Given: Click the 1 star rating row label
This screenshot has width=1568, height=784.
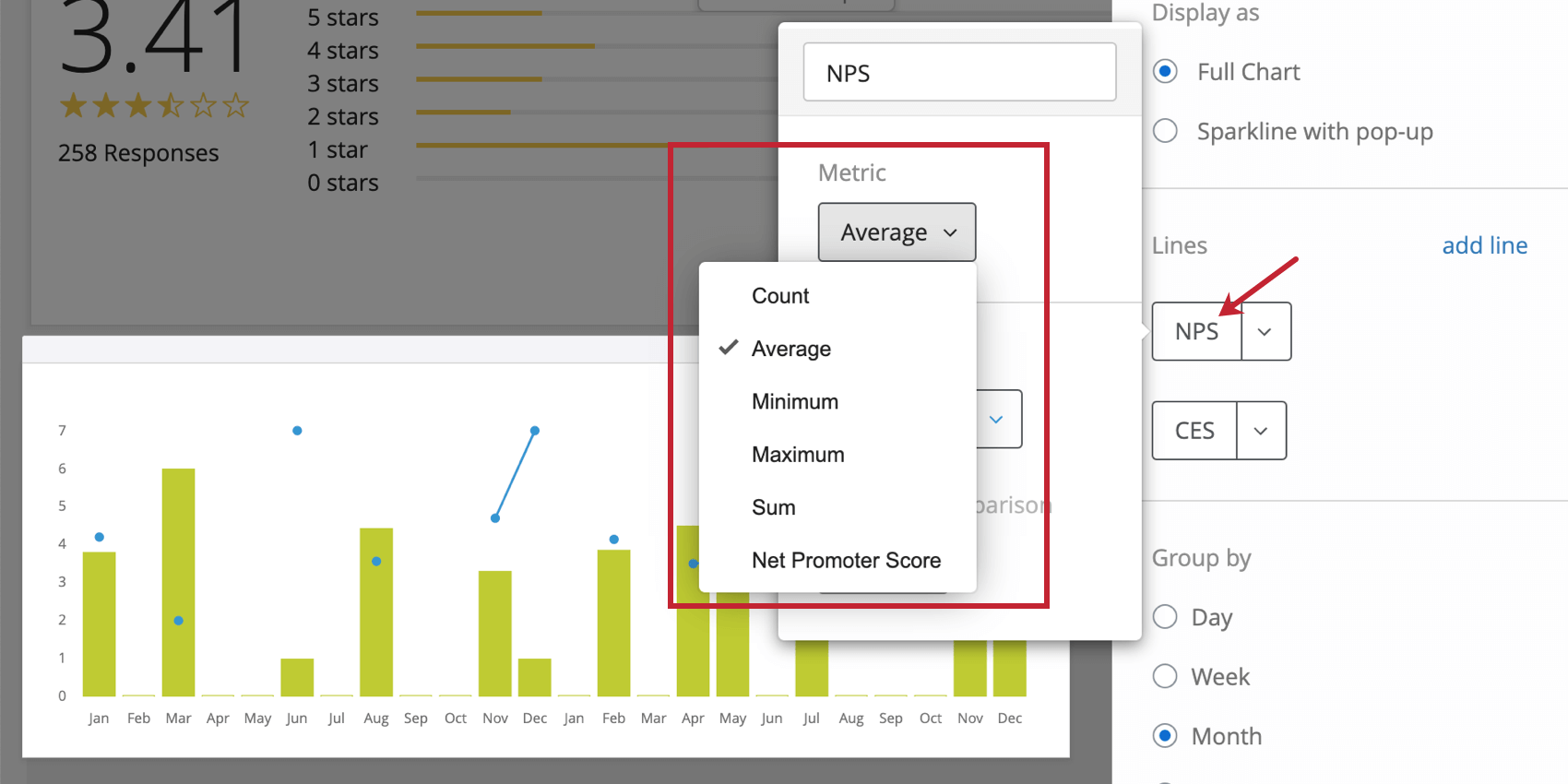Looking at the screenshot, I should (338, 149).
